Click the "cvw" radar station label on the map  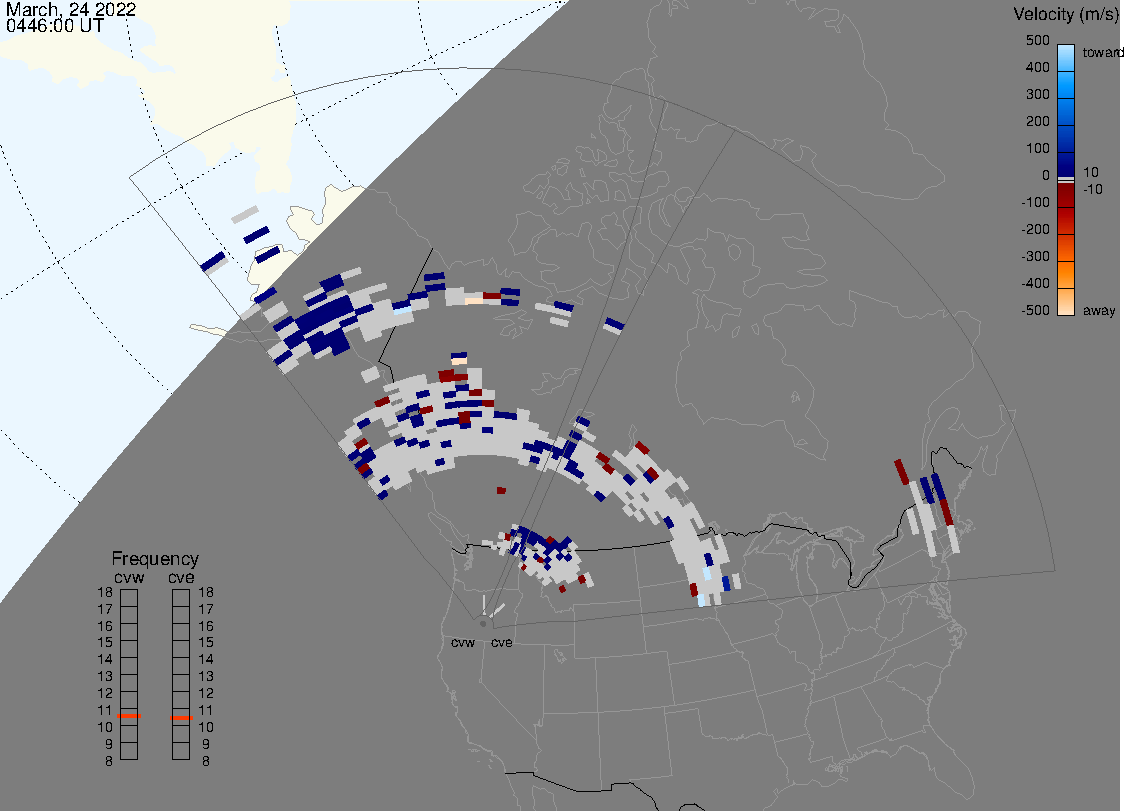point(463,643)
